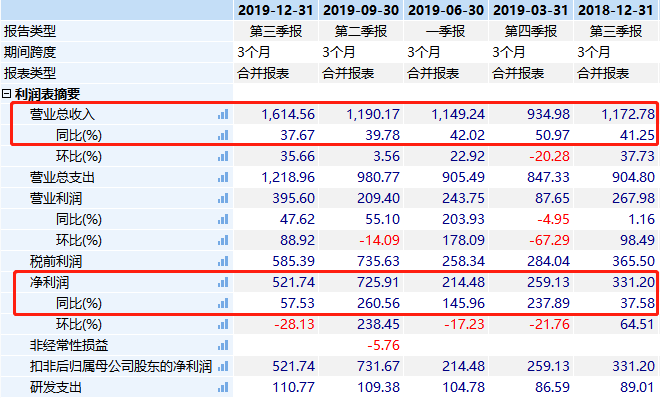Open chart icon for 税前利润 row
660x398 pixels.
(x=223, y=262)
